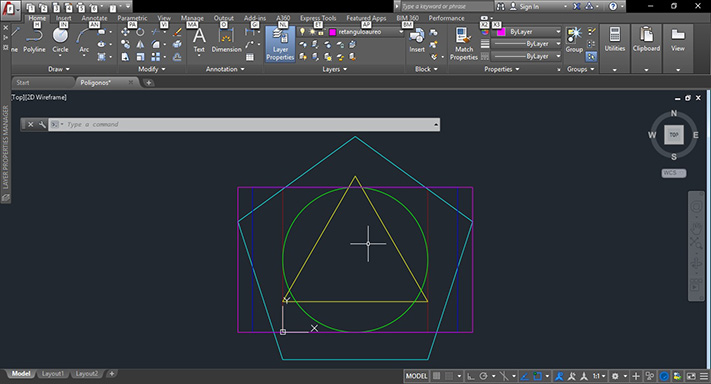Click the Autodesk Exchange X icon

pyautogui.click(x=576, y=6)
